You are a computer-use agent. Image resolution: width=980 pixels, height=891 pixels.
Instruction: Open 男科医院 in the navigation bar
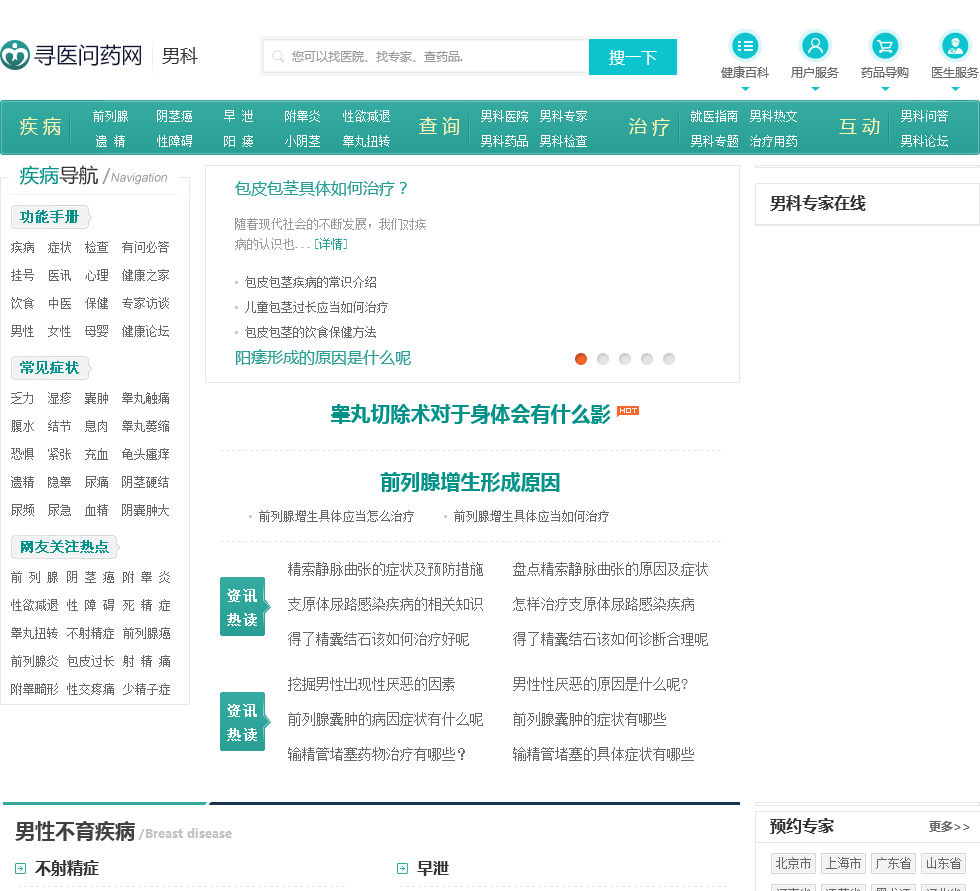click(x=504, y=116)
